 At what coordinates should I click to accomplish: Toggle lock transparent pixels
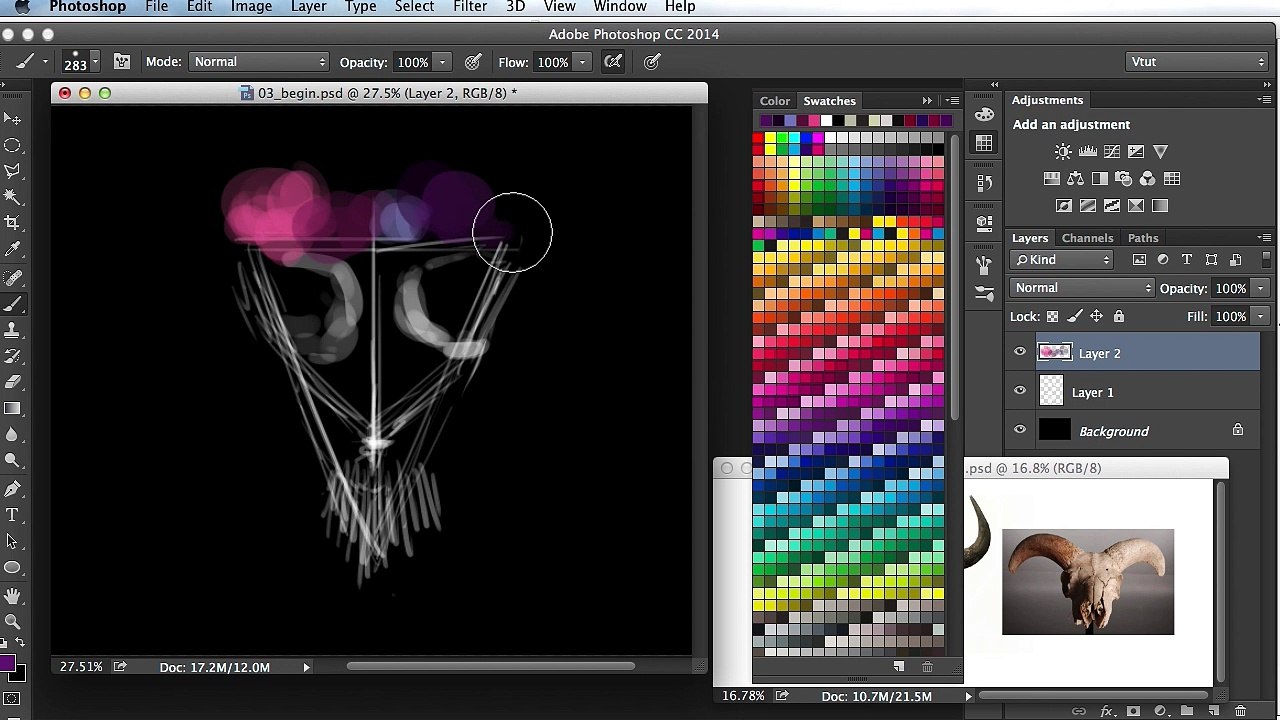click(x=1052, y=316)
